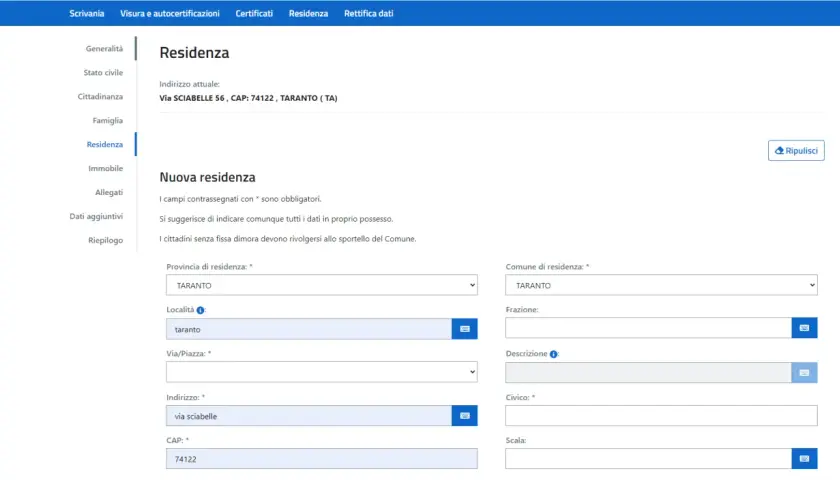Open Rettifica dati in the top bar
The image size is (840, 480).
click(369, 13)
